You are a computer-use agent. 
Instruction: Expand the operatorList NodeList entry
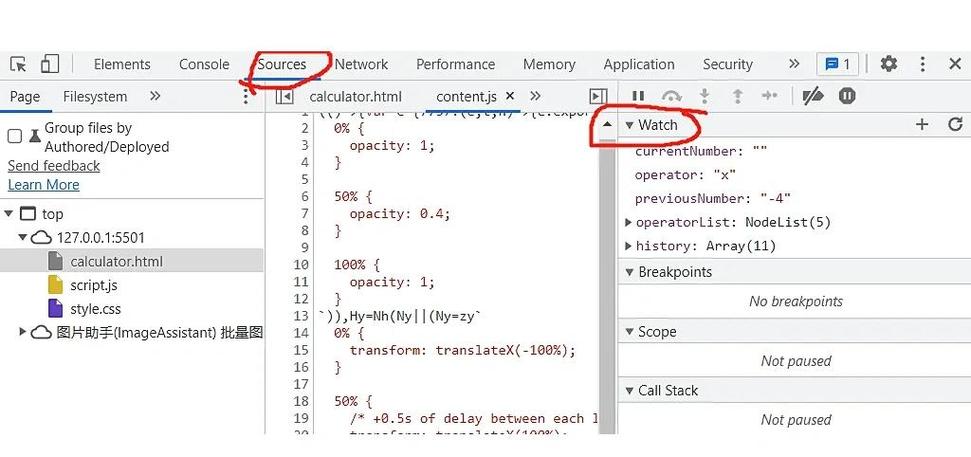pyautogui.click(x=628, y=222)
